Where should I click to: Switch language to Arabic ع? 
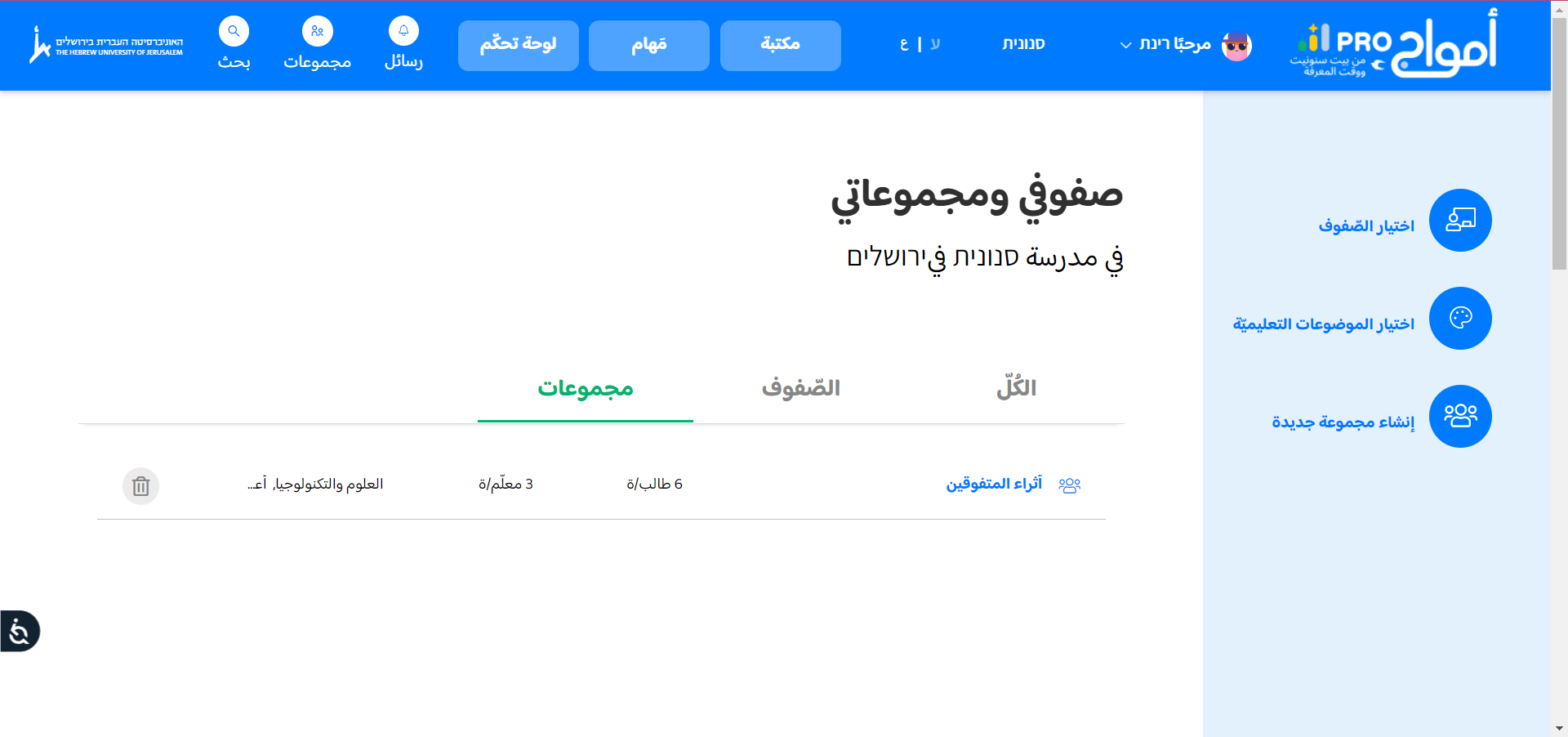(x=903, y=44)
